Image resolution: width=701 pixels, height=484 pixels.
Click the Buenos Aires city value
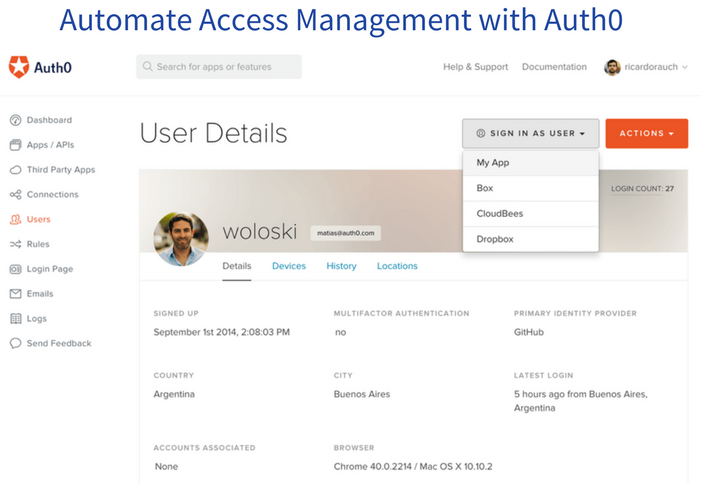[362, 394]
